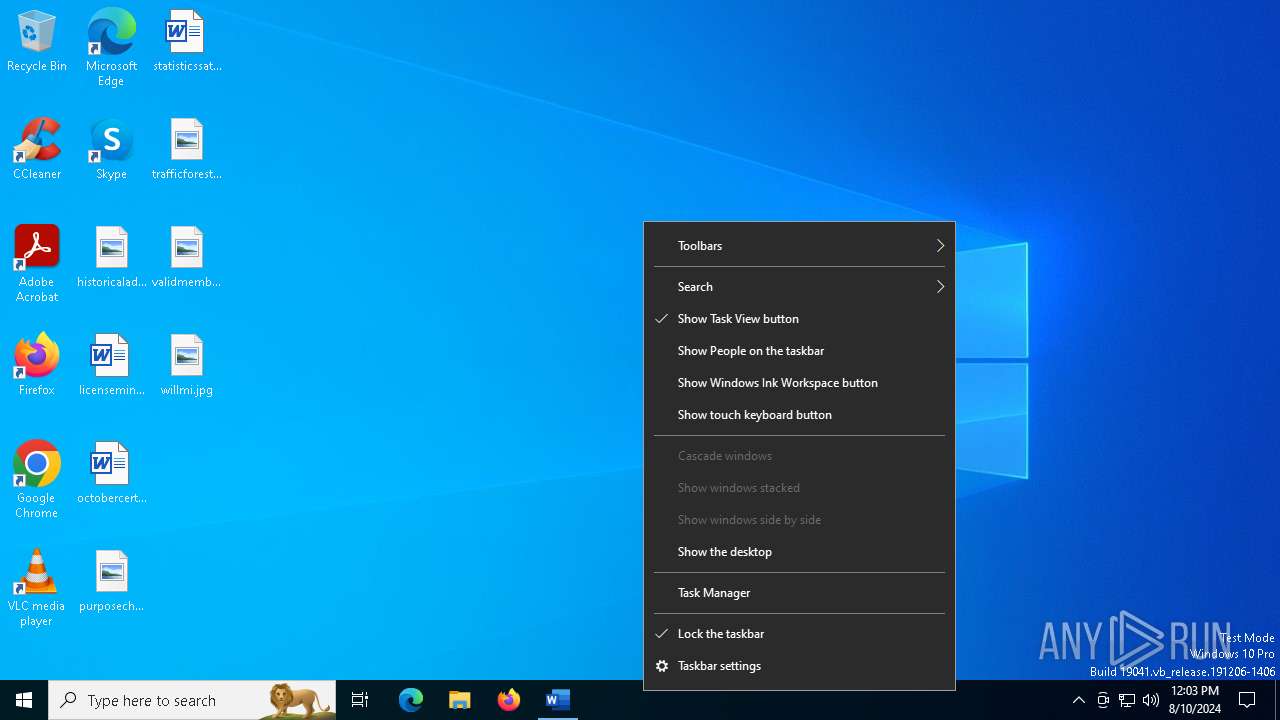Image resolution: width=1280 pixels, height=720 pixels.
Task: Select the Skype desktop shortcut
Action: [111, 150]
